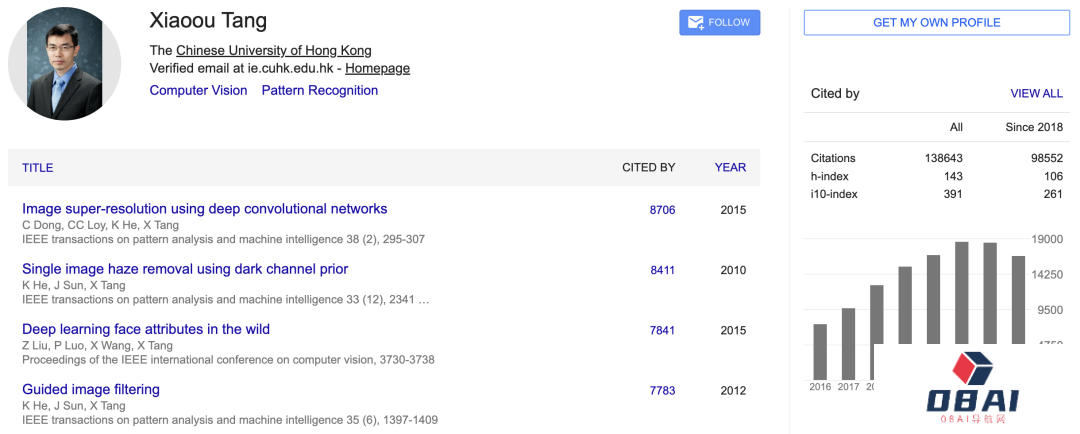Open Single image haze removal paper
1080x434 pixels.
pos(185,269)
